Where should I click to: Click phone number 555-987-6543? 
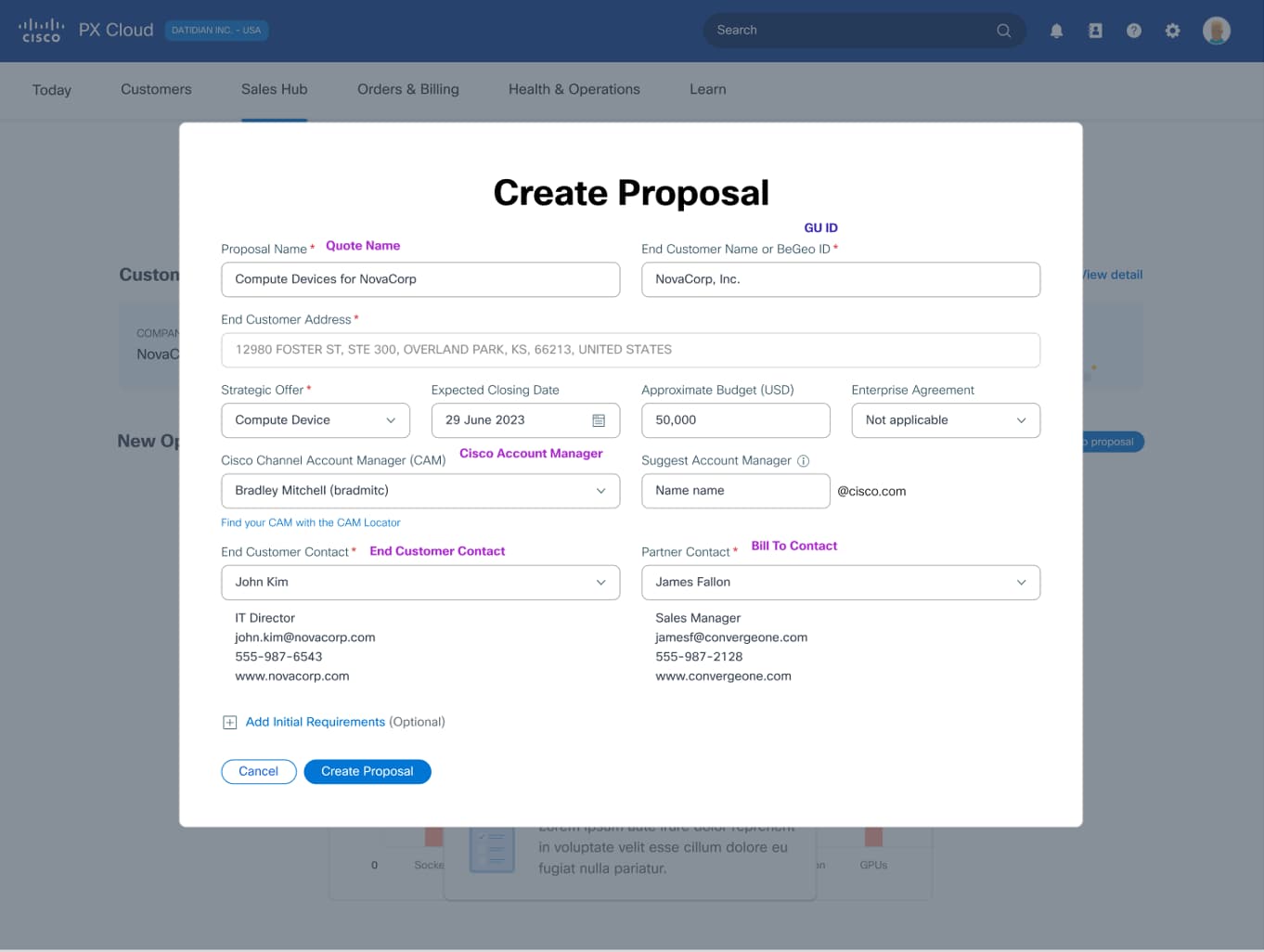278,657
